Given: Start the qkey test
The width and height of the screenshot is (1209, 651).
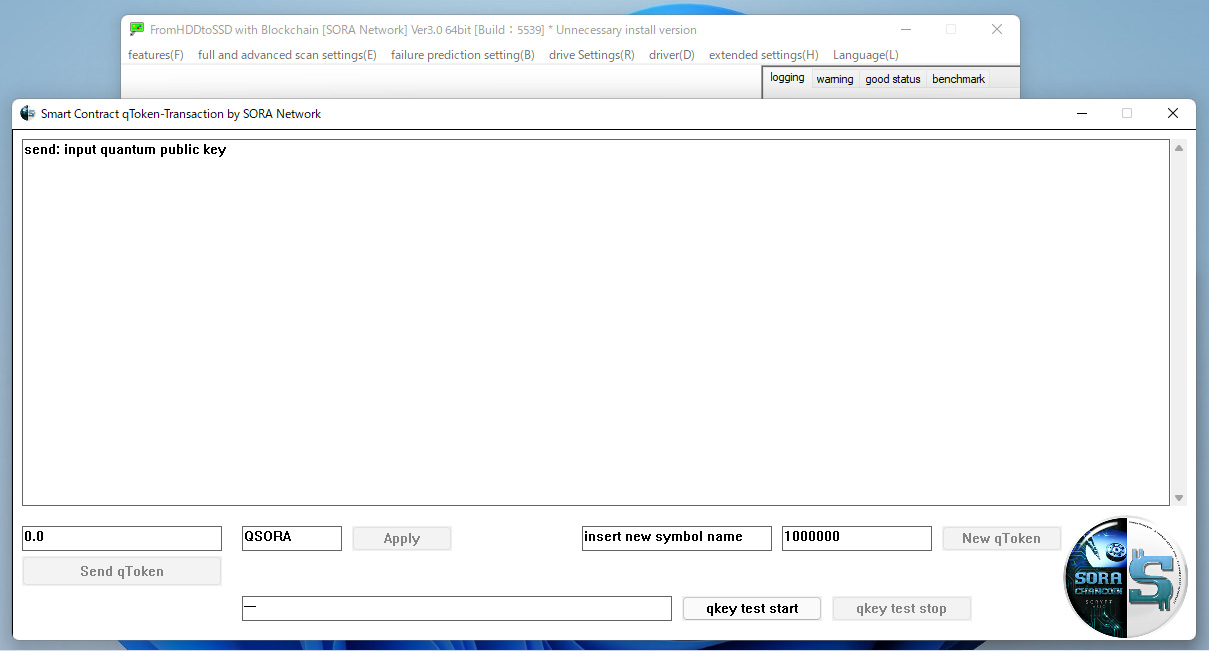Looking at the screenshot, I should point(752,608).
